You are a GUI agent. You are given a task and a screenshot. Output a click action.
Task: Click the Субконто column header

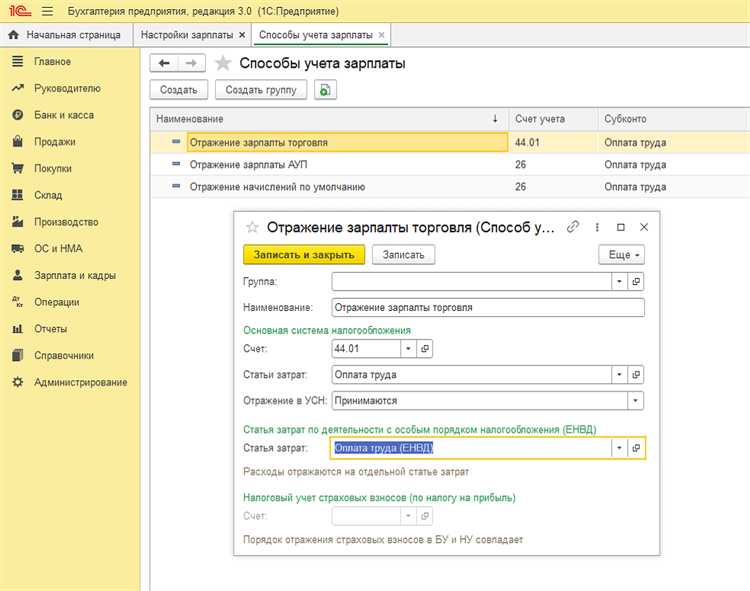point(673,119)
